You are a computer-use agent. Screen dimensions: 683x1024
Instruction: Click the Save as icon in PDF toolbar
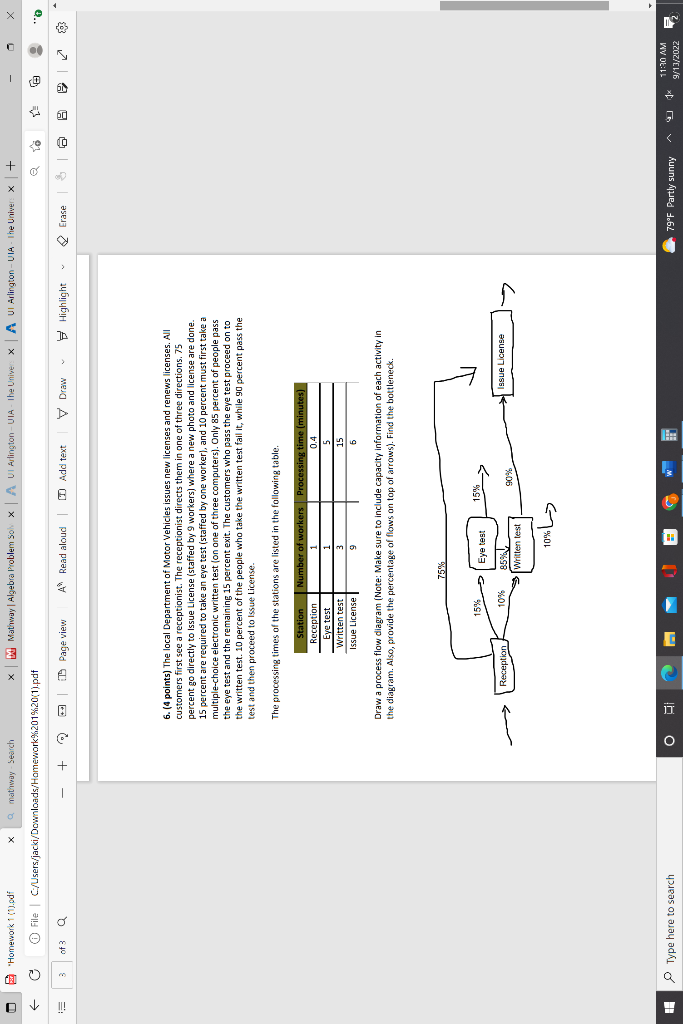coord(62,88)
